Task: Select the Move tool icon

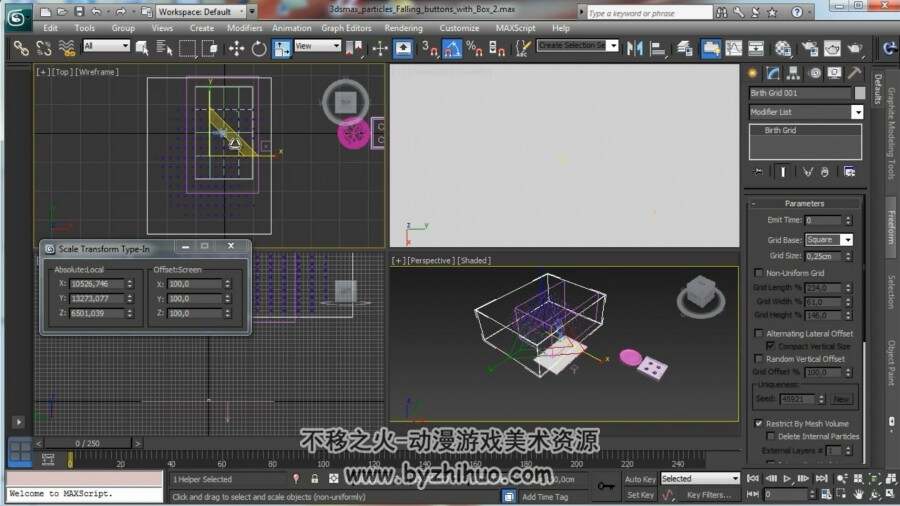Action: tap(236, 48)
